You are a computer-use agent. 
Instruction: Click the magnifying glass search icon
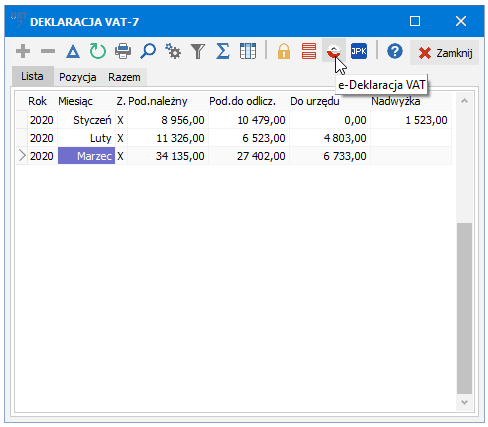(148, 51)
